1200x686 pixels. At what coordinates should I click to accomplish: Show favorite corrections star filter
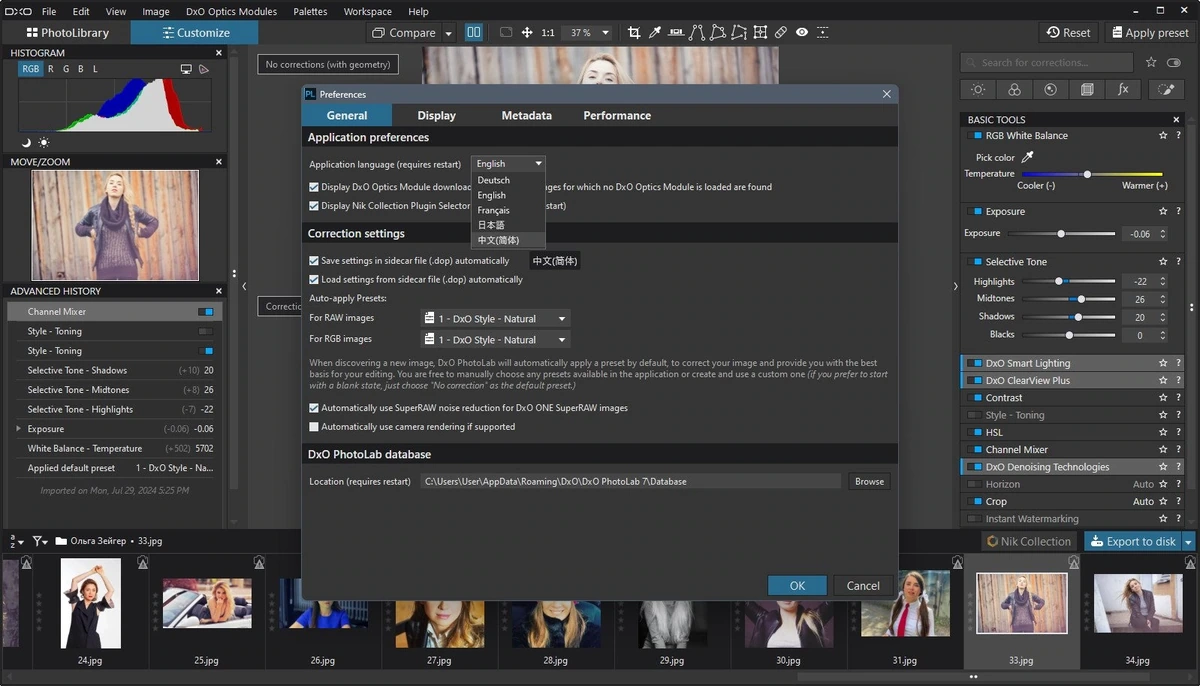click(x=1152, y=62)
